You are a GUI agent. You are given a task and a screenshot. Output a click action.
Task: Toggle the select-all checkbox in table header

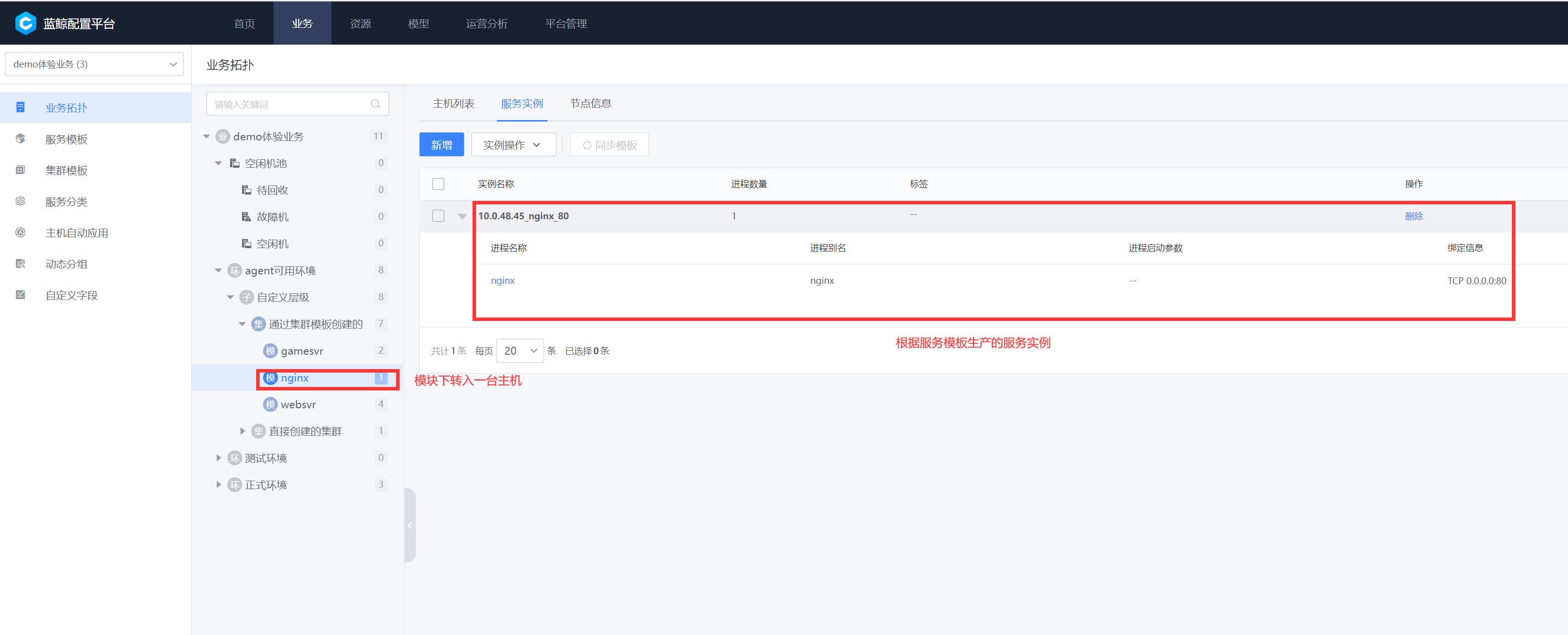coord(438,184)
